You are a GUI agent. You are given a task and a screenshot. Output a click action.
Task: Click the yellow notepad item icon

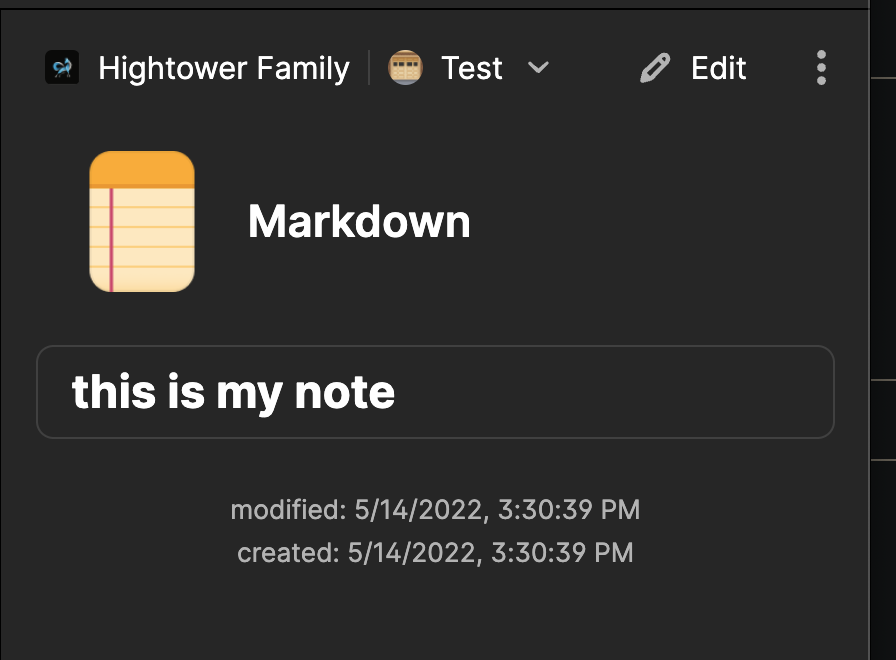[x=142, y=222]
